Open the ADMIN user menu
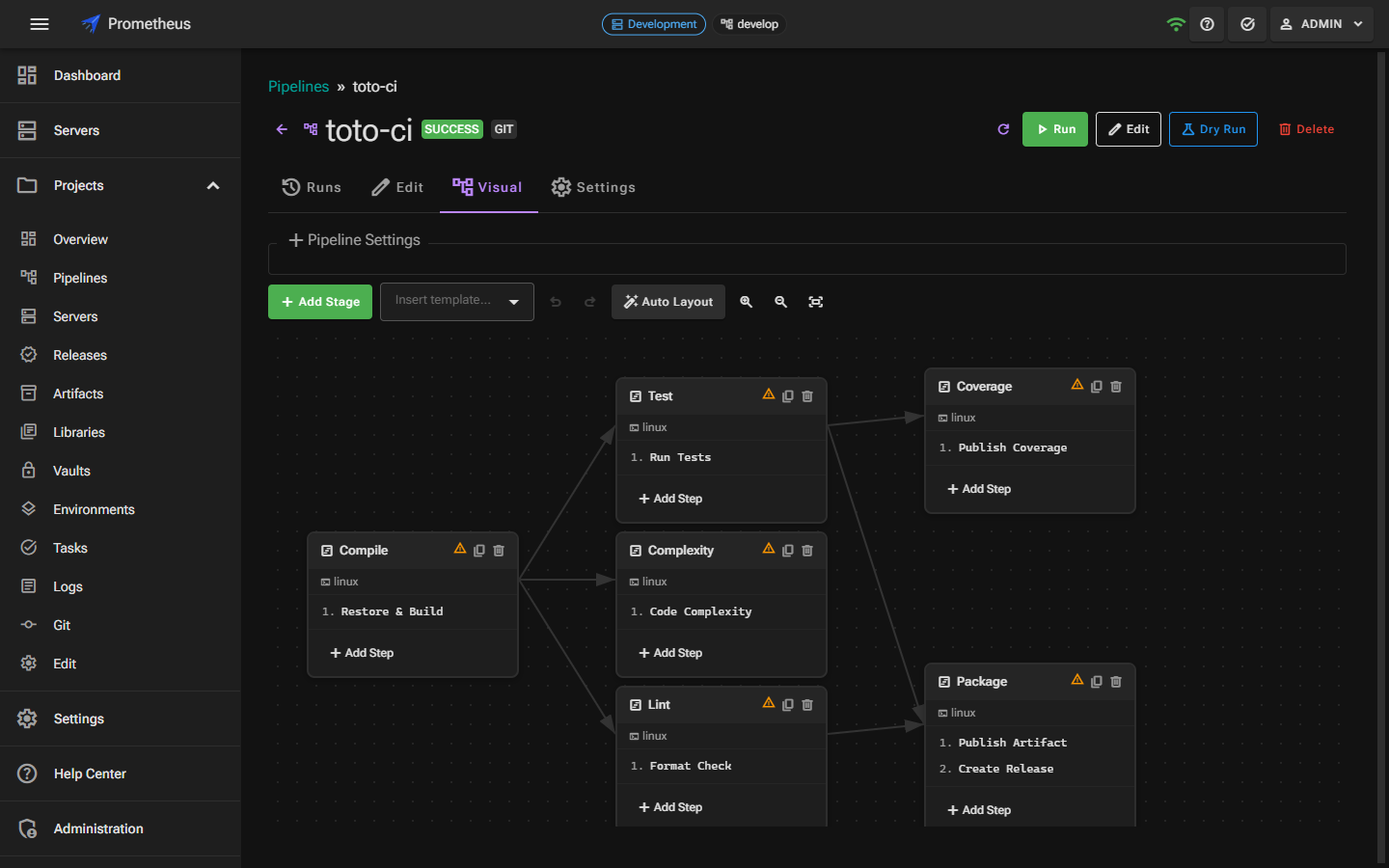1389x868 pixels. point(1321,24)
